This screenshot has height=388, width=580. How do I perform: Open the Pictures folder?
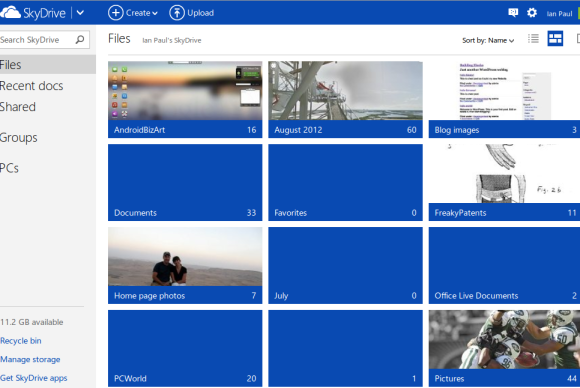click(x=504, y=348)
